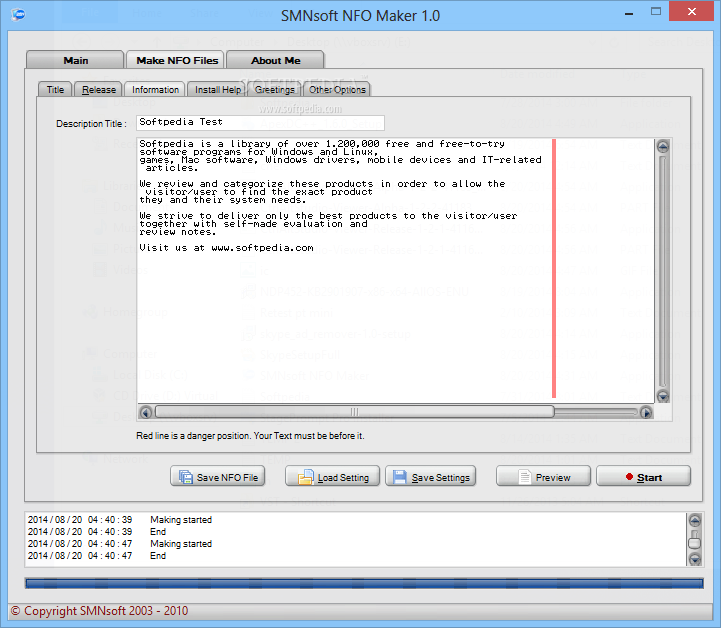The width and height of the screenshot is (721, 628).
Task: Select log entry 'End' at 04:40:39
Action: pyautogui.click(x=97, y=531)
